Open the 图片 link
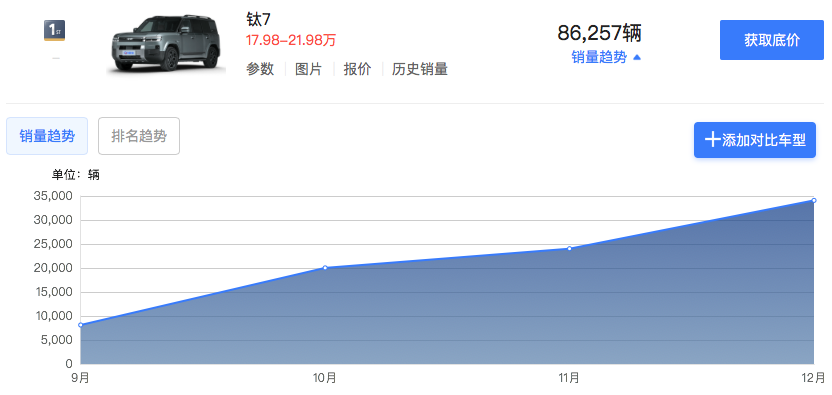 309,69
